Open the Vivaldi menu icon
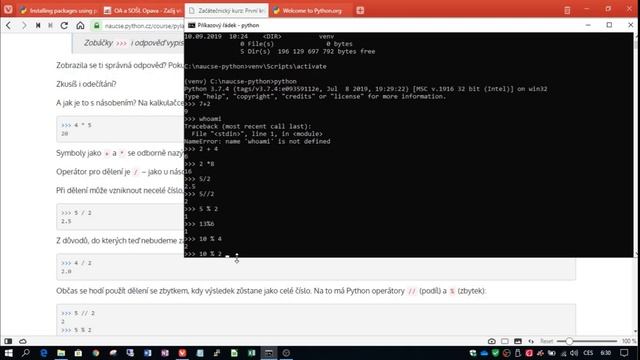The image size is (640, 360). tap(8, 10)
